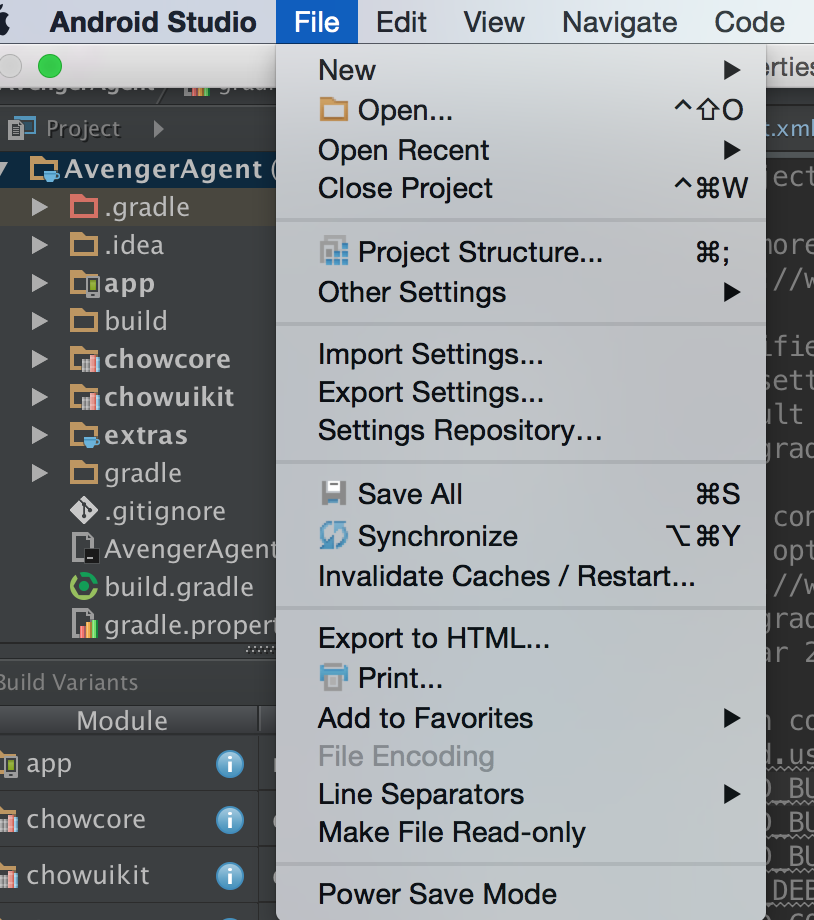This screenshot has height=920, width=814.
Task: Open the Edit menu
Action: click(x=401, y=22)
